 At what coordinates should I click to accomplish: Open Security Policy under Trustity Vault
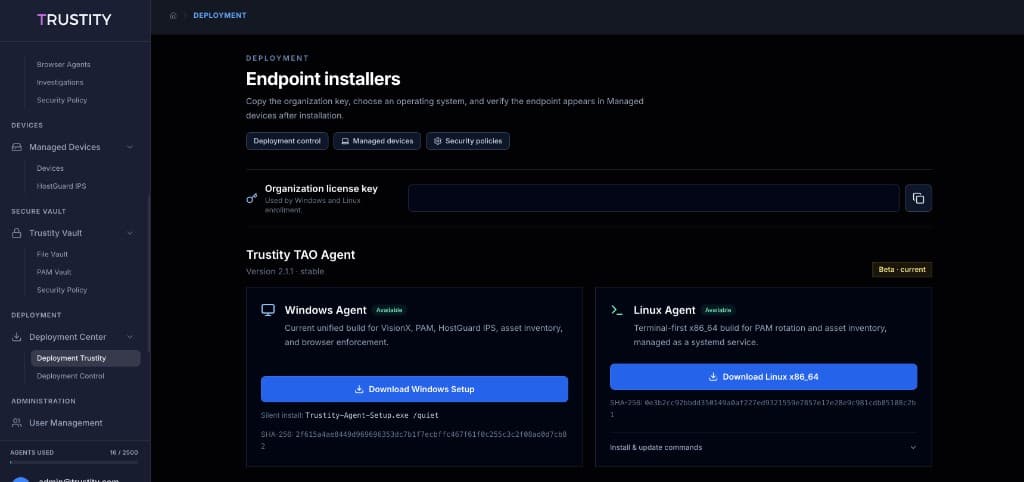pyautogui.click(x=62, y=290)
